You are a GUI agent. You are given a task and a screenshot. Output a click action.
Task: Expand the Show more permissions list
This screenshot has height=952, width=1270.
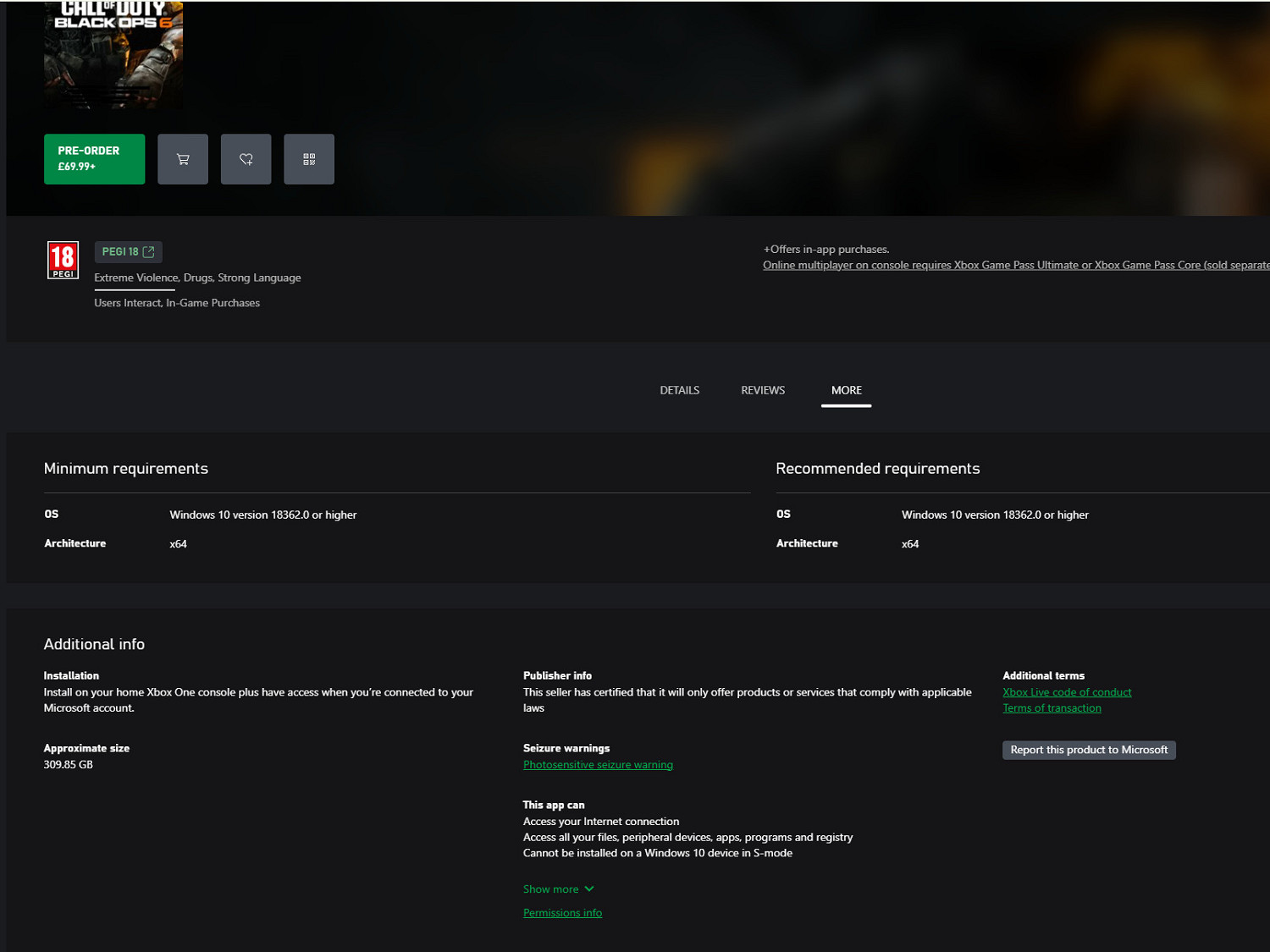[x=558, y=889]
